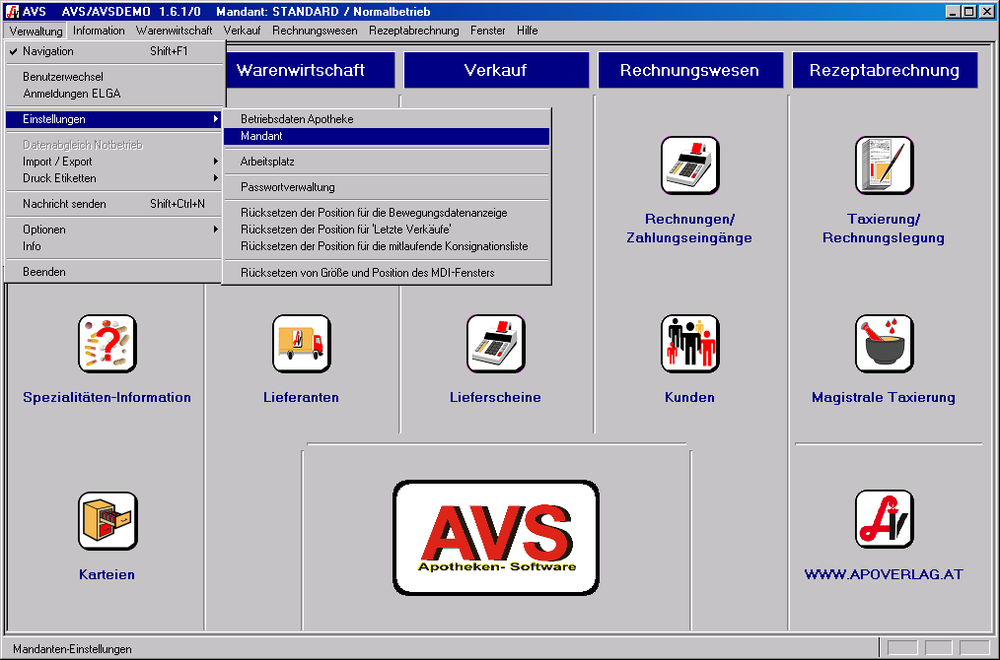Open the Rechnungswesen menu in menu bar
The height and width of the screenshot is (660, 1000).
pos(314,31)
